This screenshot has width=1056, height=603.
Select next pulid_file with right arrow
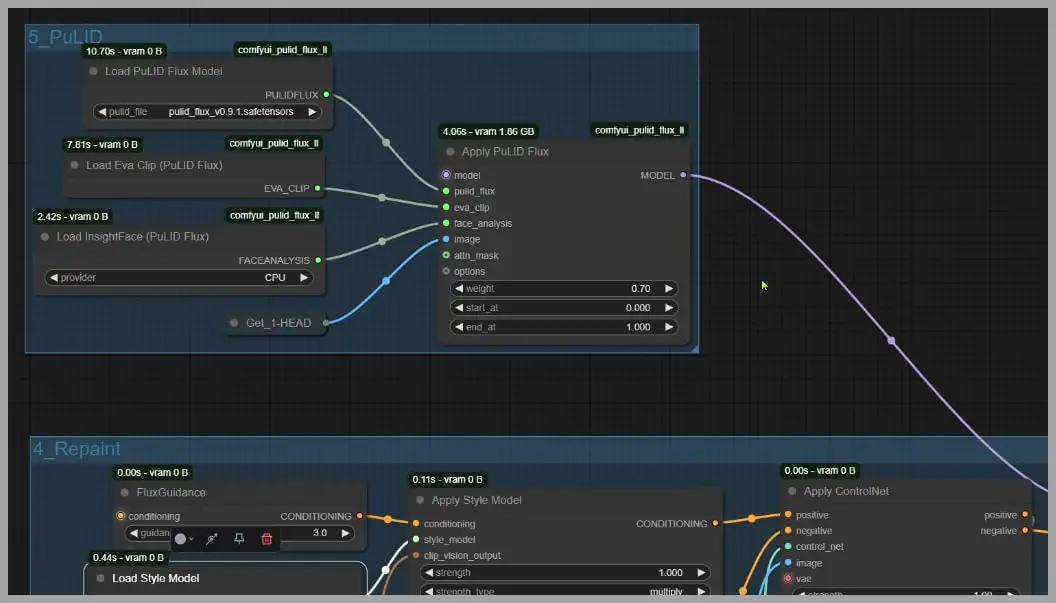click(312, 112)
